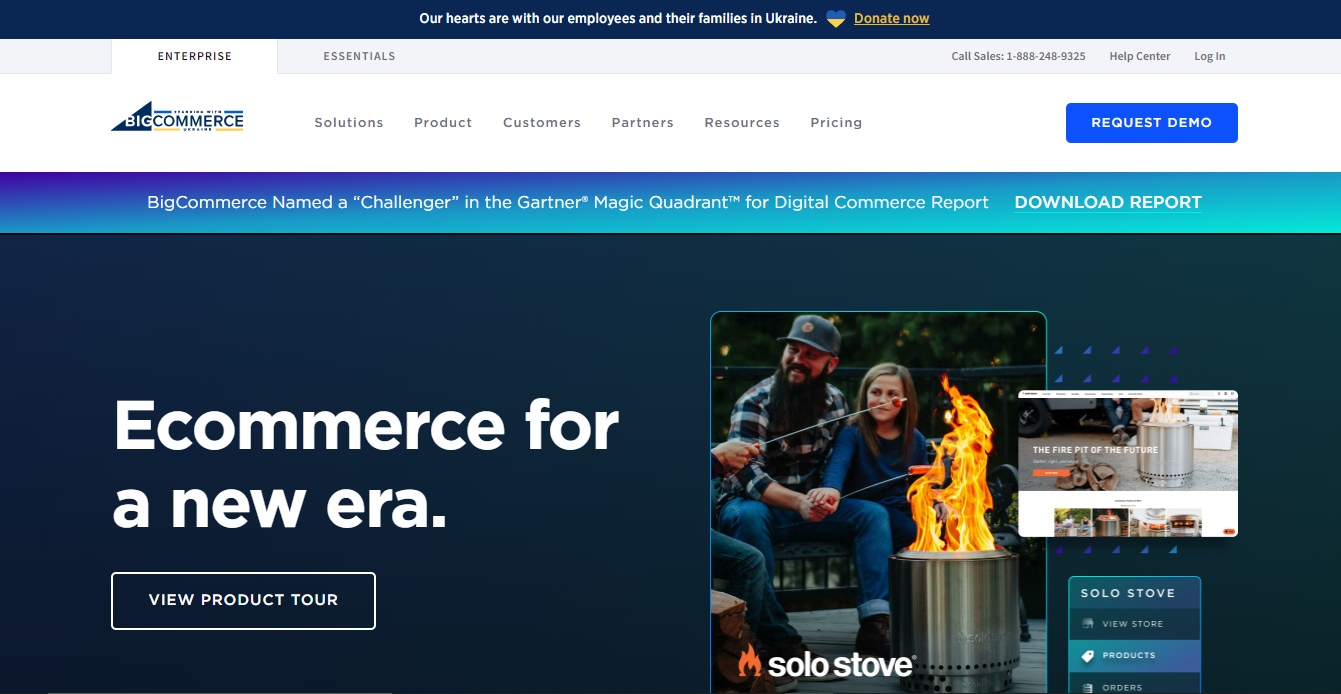Open the Customers menu item
The width and height of the screenshot is (1341, 694).
[542, 123]
